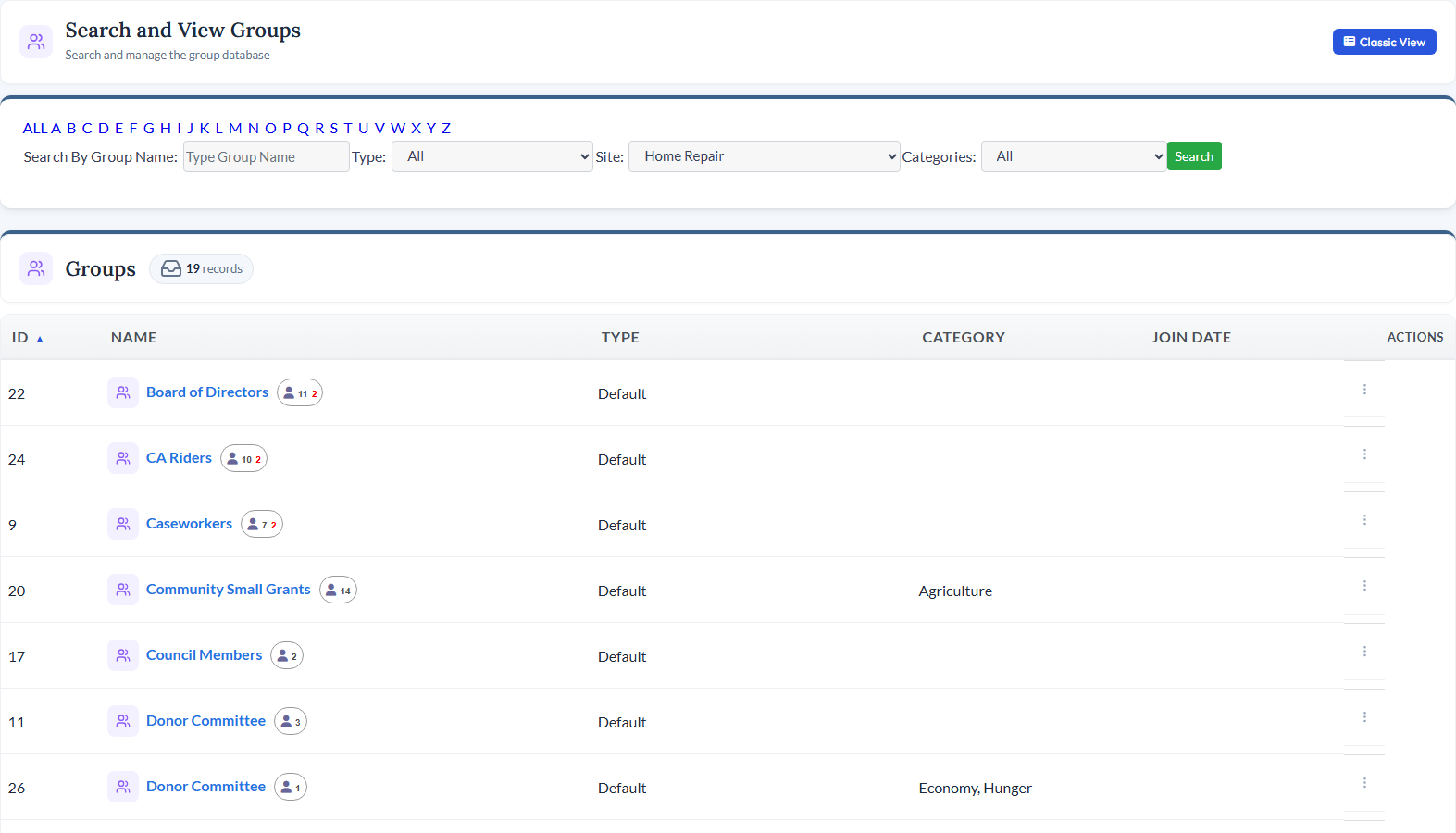Open the Board of Directors group
The width and height of the screenshot is (1456, 833).
tap(207, 392)
